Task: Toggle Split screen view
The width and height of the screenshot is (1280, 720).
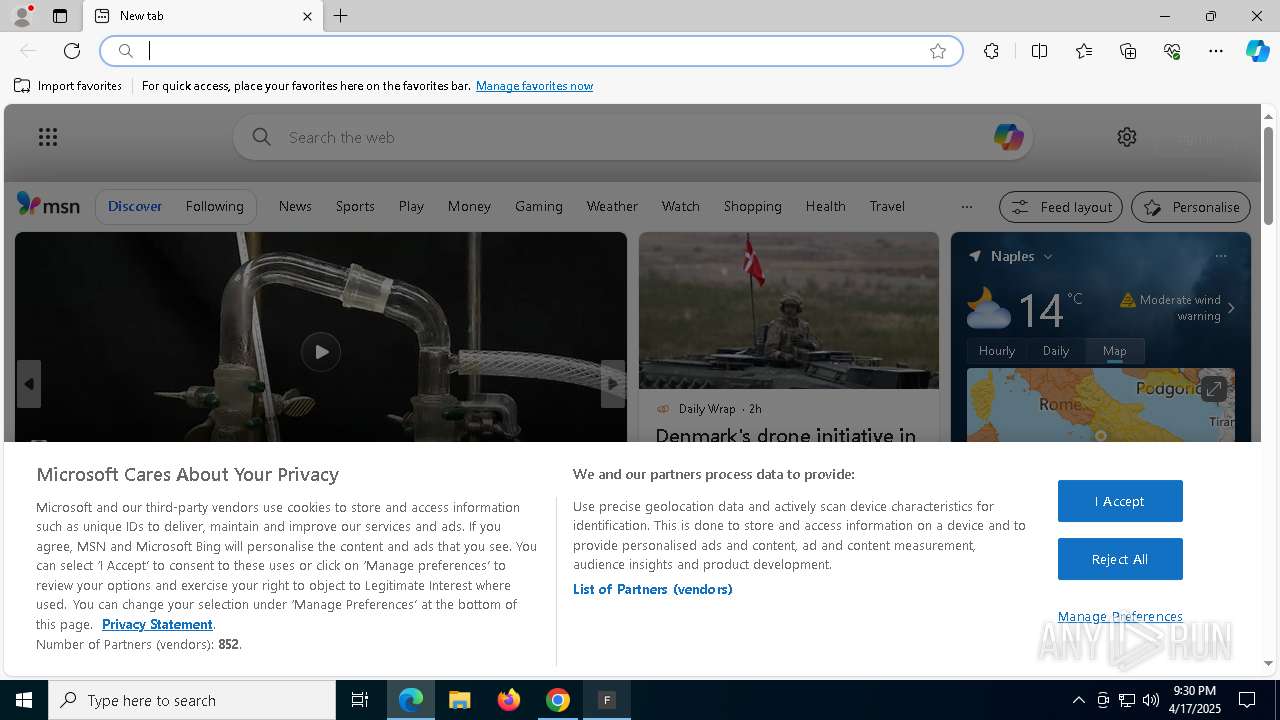Action: click(x=1039, y=51)
